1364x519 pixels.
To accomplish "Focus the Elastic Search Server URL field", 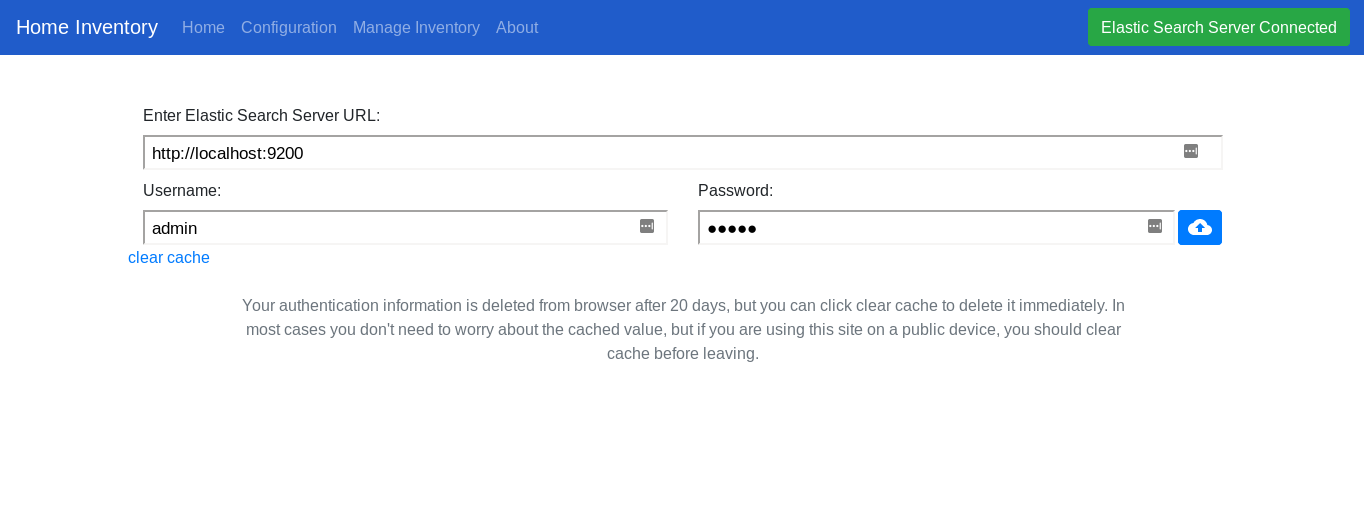I will [x=683, y=153].
